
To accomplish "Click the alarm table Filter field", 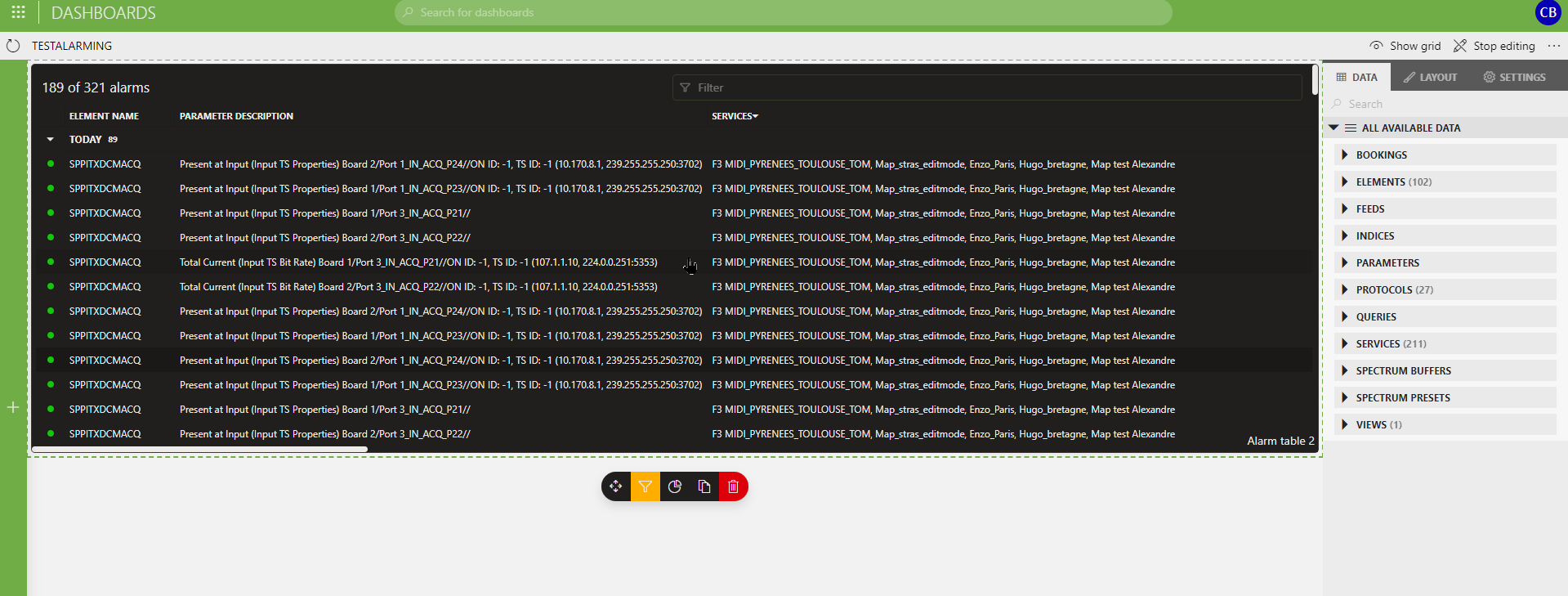I will pos(987,87).
